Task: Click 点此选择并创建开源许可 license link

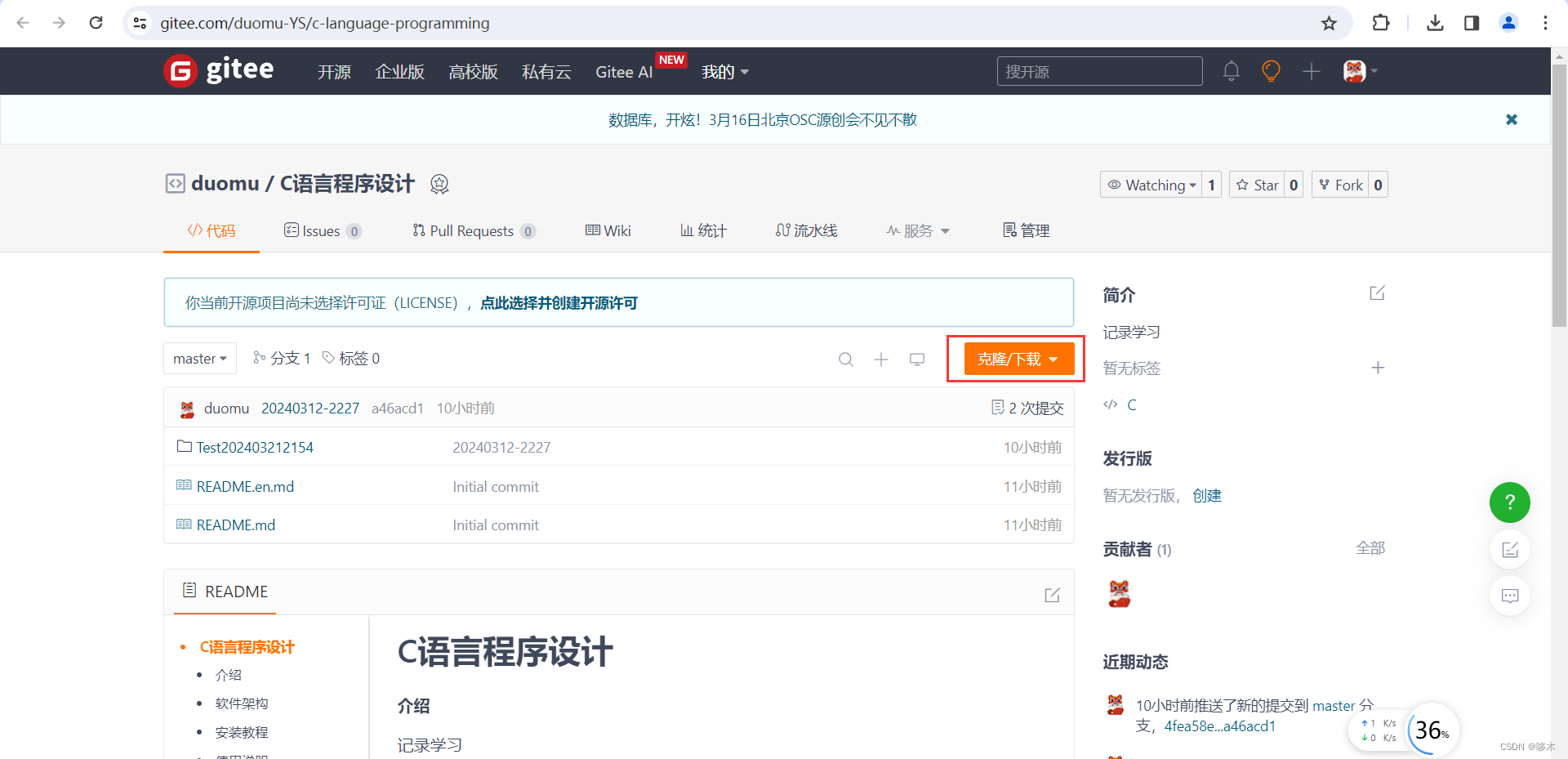Action: click(x=560, y=302)
